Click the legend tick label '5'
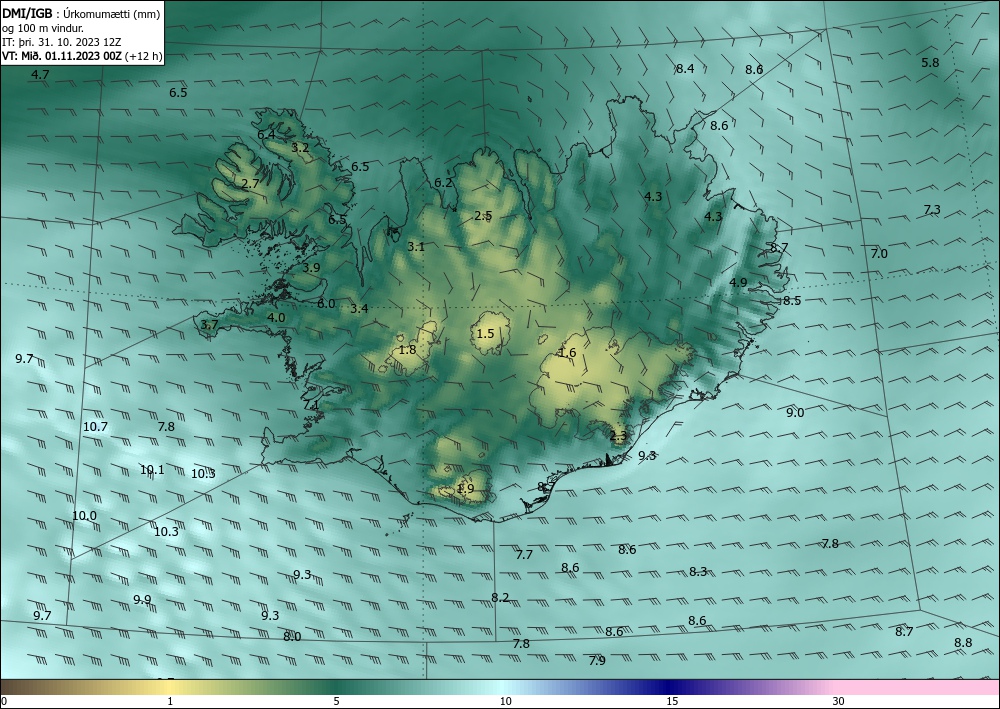This screenshot has height=709, width=1000. pyautogui.click(x=336, y=702)
